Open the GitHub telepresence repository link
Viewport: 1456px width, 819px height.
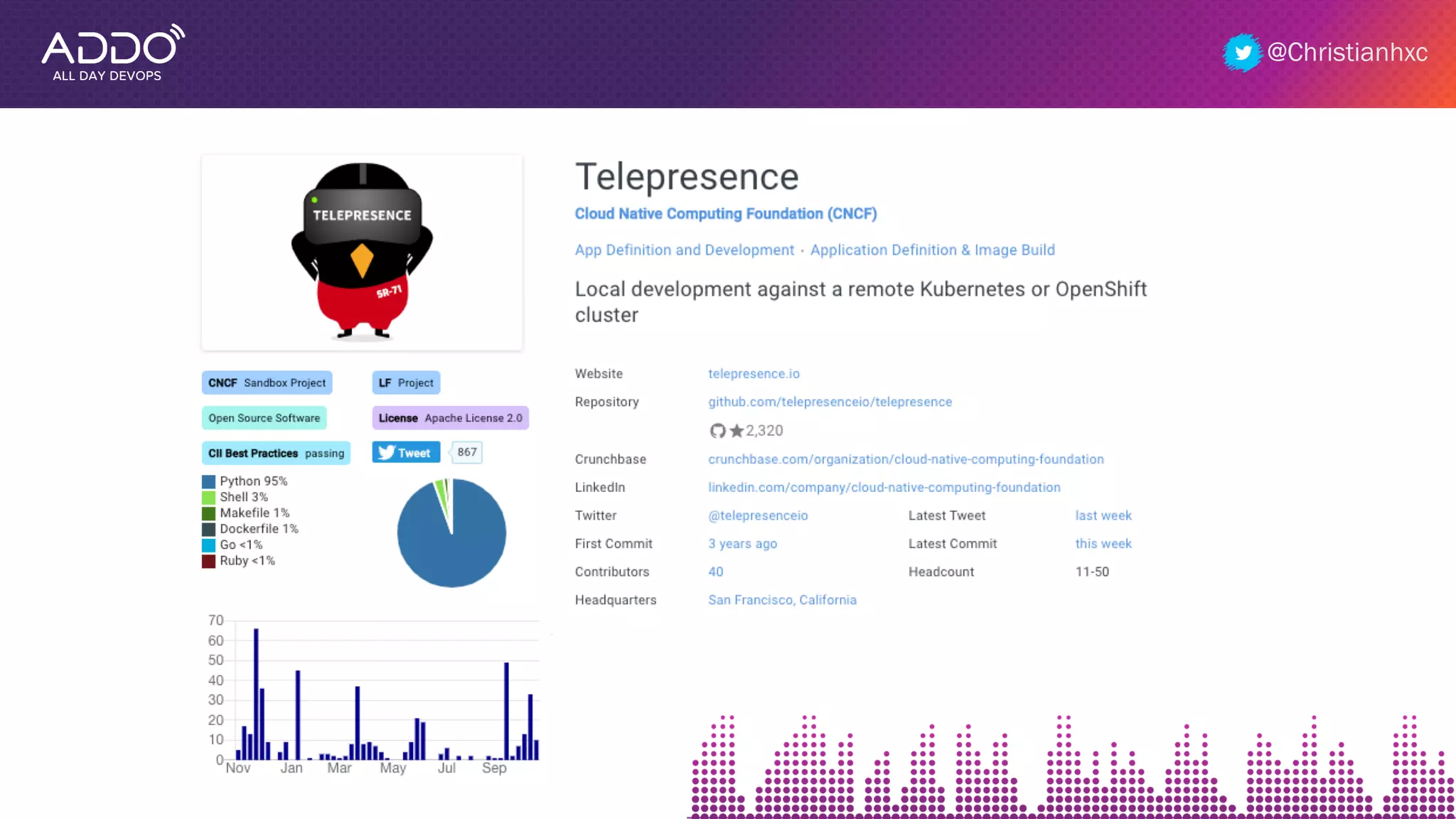(x=830, y=402)
